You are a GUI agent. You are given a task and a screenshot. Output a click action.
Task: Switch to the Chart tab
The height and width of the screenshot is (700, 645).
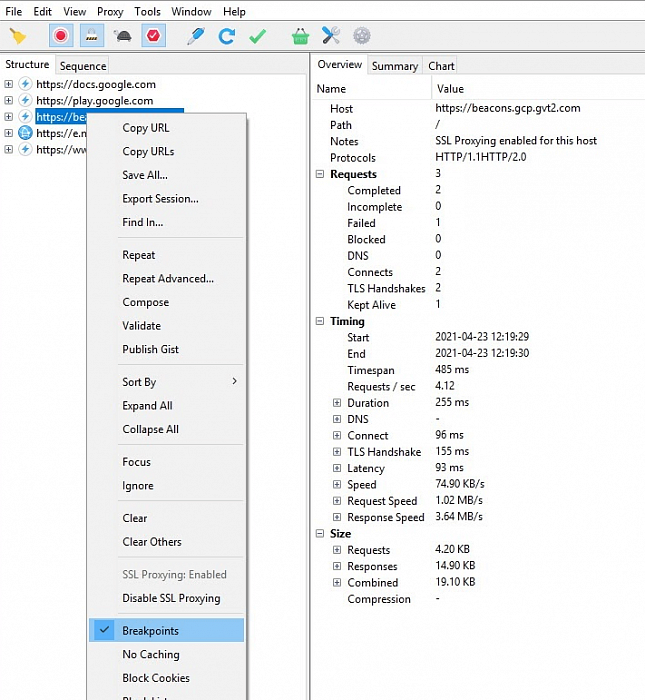(x=441, y=66)
